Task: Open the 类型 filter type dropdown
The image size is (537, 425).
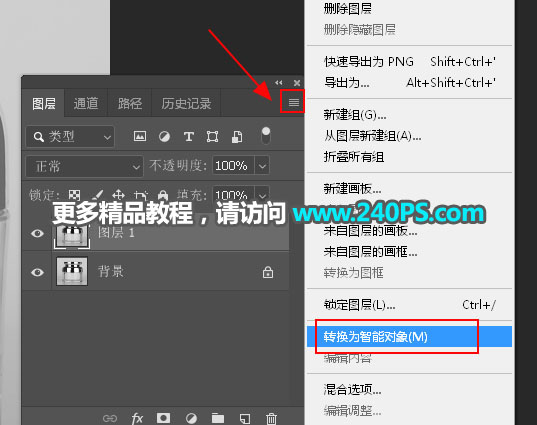Action: point(70,137)
